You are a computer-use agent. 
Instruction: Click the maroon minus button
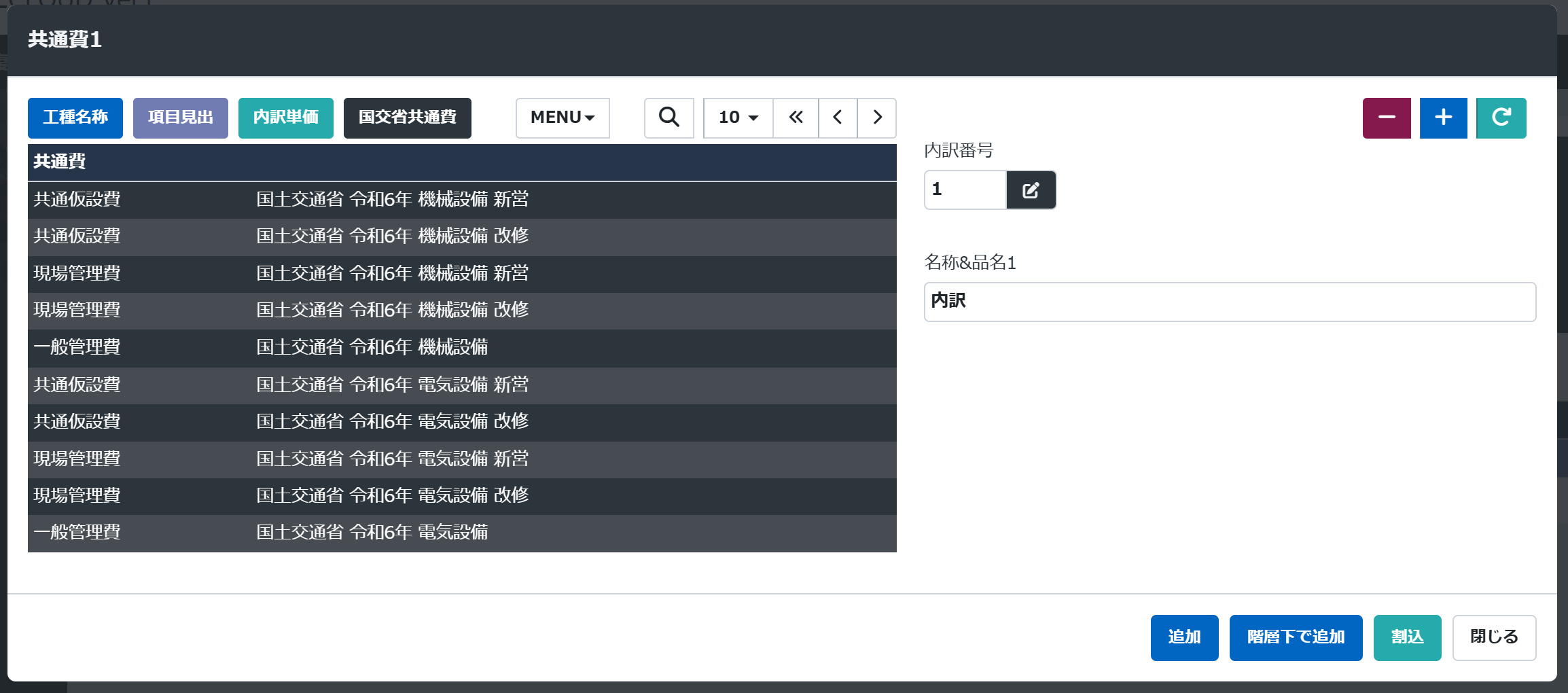click(x=1387, y=118)
